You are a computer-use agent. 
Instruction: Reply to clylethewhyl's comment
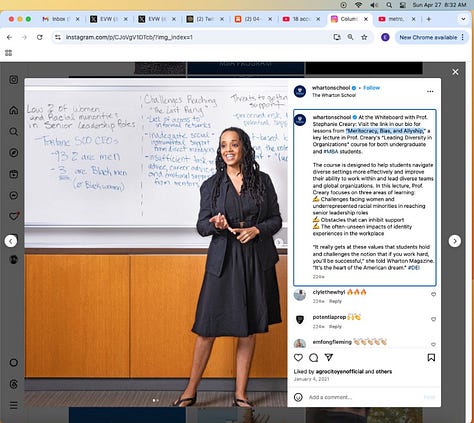(x=335, y=301)
